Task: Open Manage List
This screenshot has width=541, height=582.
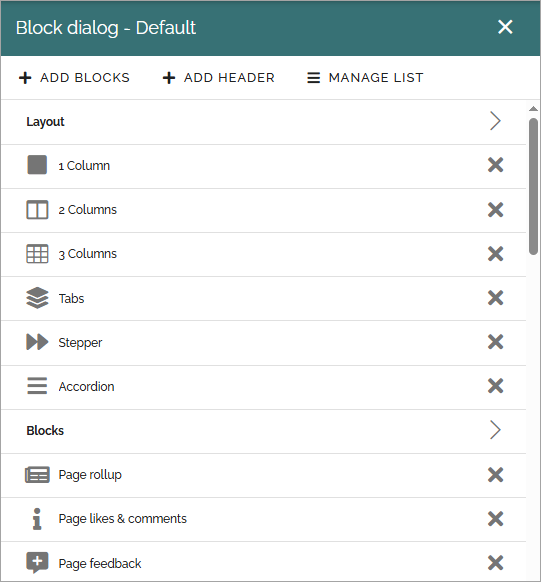Action: pyautogui.click(x=365, y=78)
